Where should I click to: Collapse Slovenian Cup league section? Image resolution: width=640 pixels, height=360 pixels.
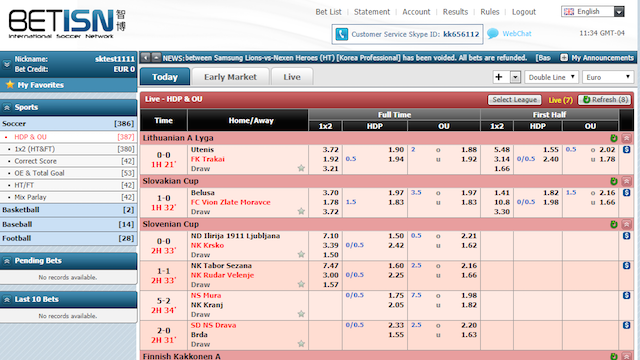(x=627, y=224)
